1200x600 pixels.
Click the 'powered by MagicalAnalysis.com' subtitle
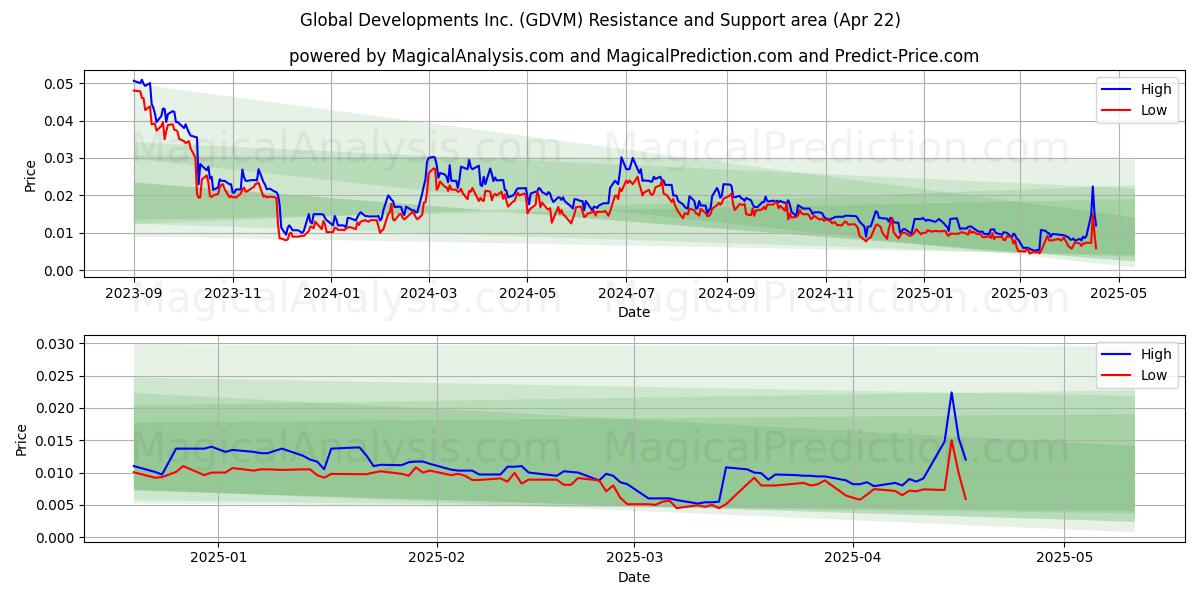(634, 56)
